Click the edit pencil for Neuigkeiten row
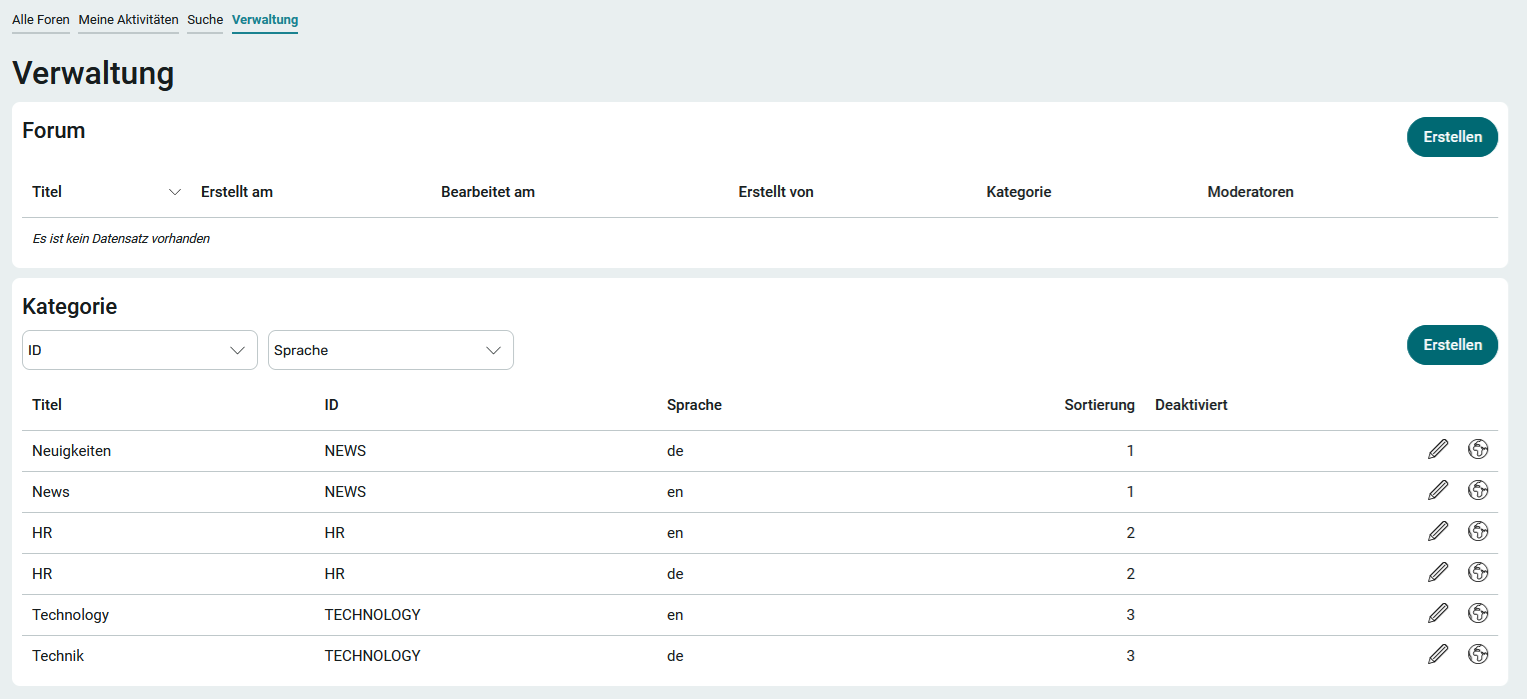 pyautogui.click(x=1437, y=450)
